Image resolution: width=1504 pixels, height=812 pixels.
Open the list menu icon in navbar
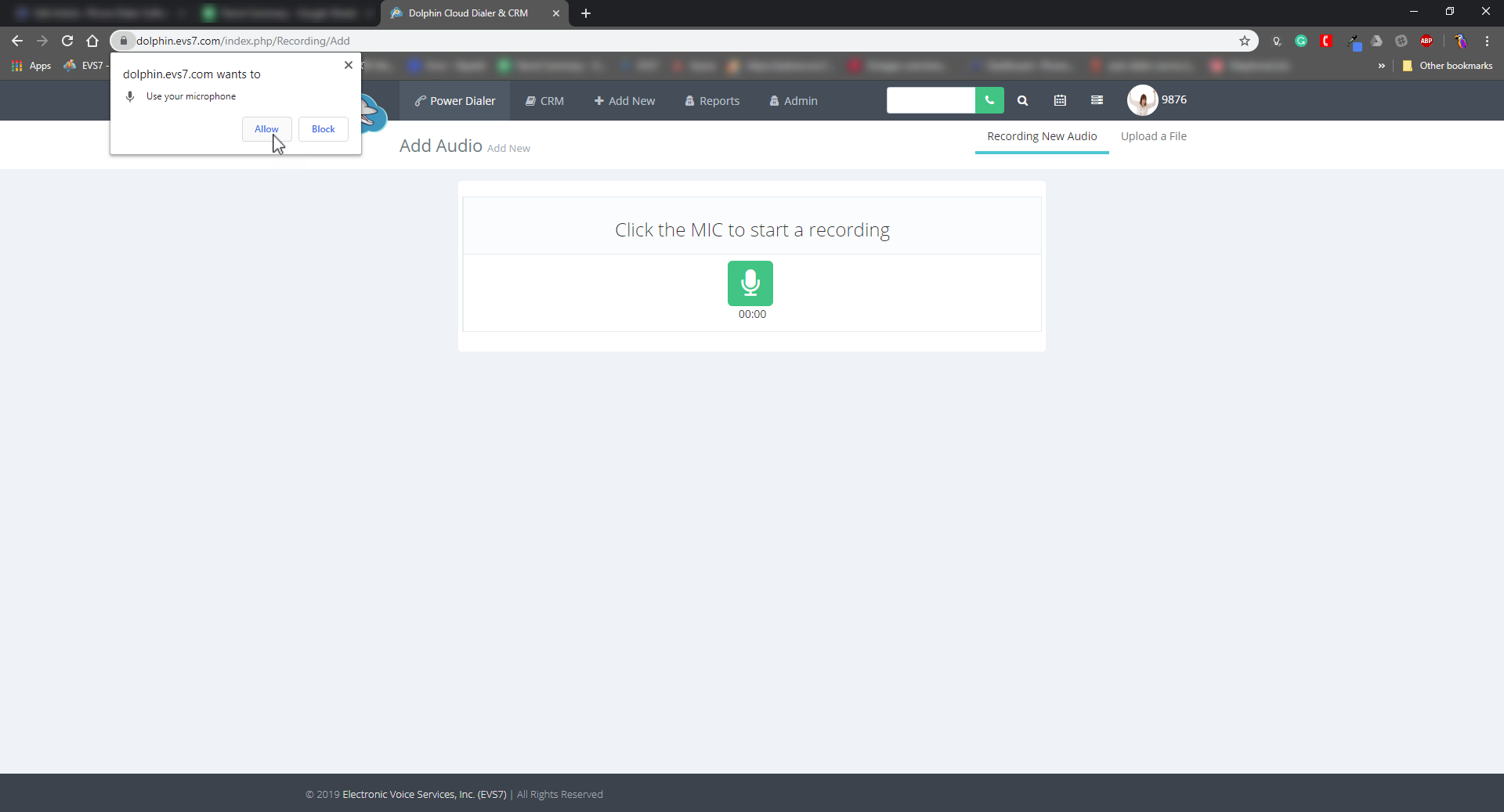click(x=1097, y=100)
